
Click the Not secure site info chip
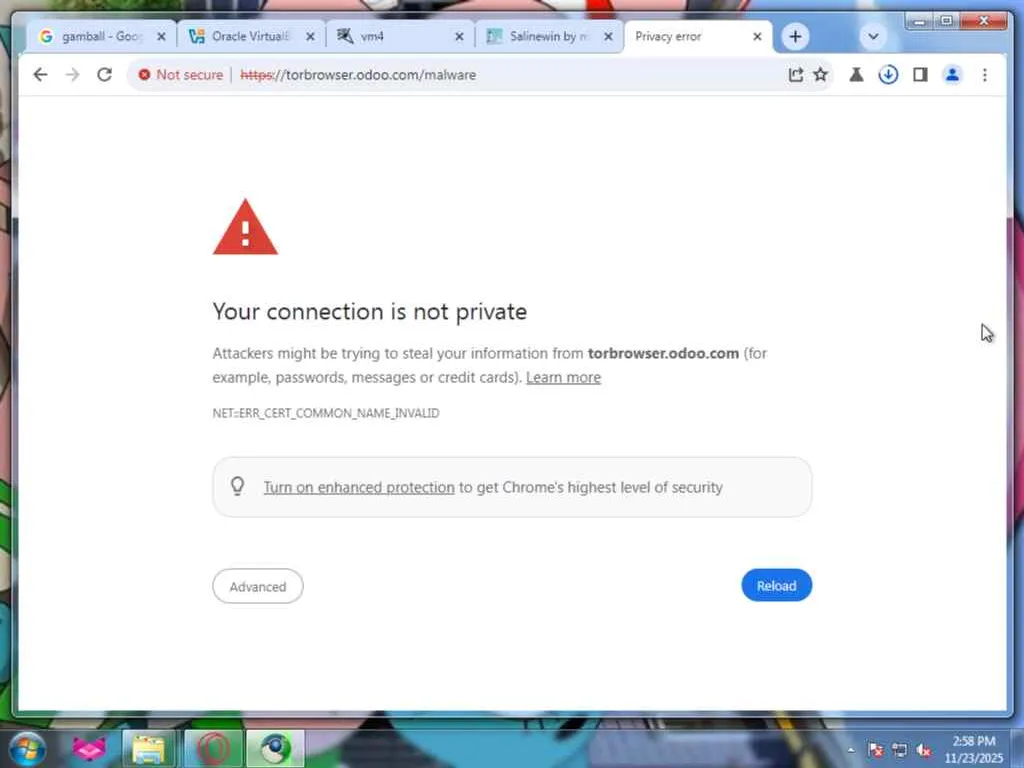181,75
